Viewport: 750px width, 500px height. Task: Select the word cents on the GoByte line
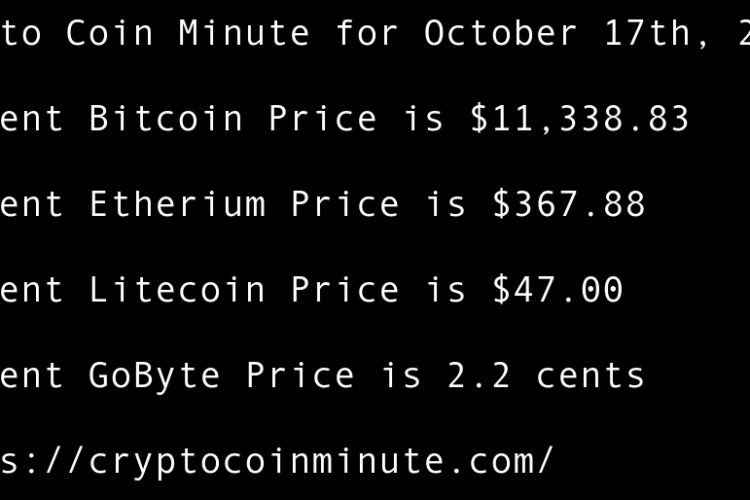pos(591,376)
